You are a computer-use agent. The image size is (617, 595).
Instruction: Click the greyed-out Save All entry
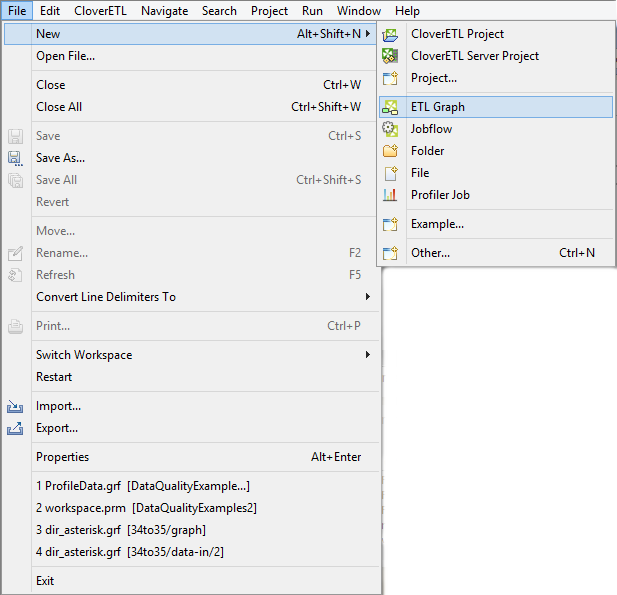pos(191,180)
